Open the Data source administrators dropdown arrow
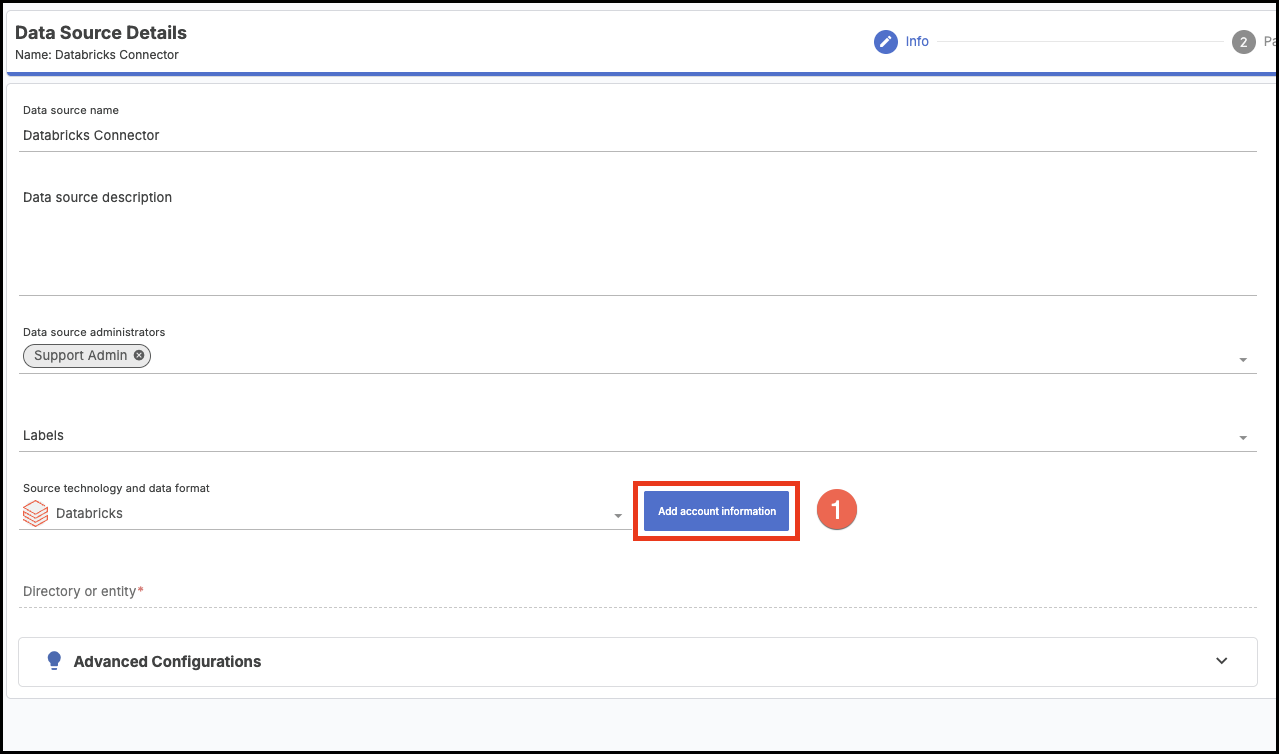Viewport: 1279px width, 754px height. (x=1243, y=360)
